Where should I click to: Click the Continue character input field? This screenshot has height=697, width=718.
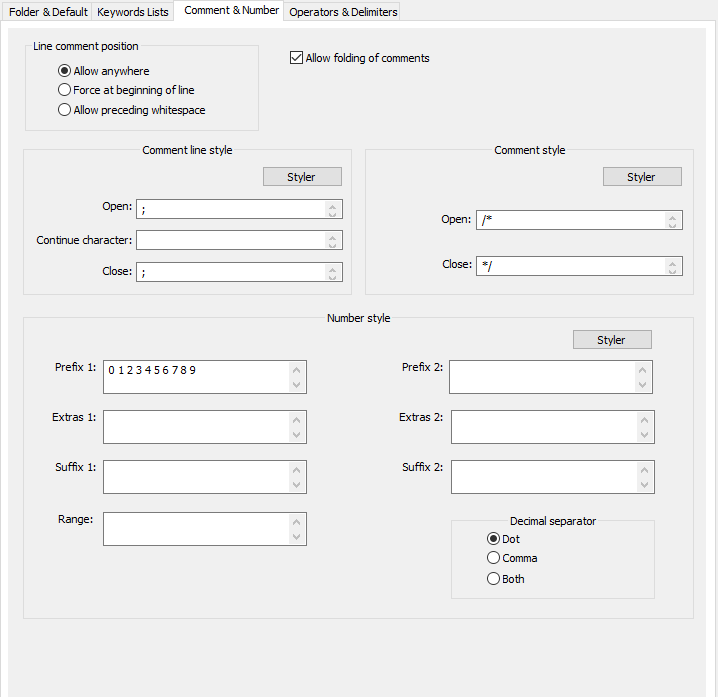[x=230, y=240]
